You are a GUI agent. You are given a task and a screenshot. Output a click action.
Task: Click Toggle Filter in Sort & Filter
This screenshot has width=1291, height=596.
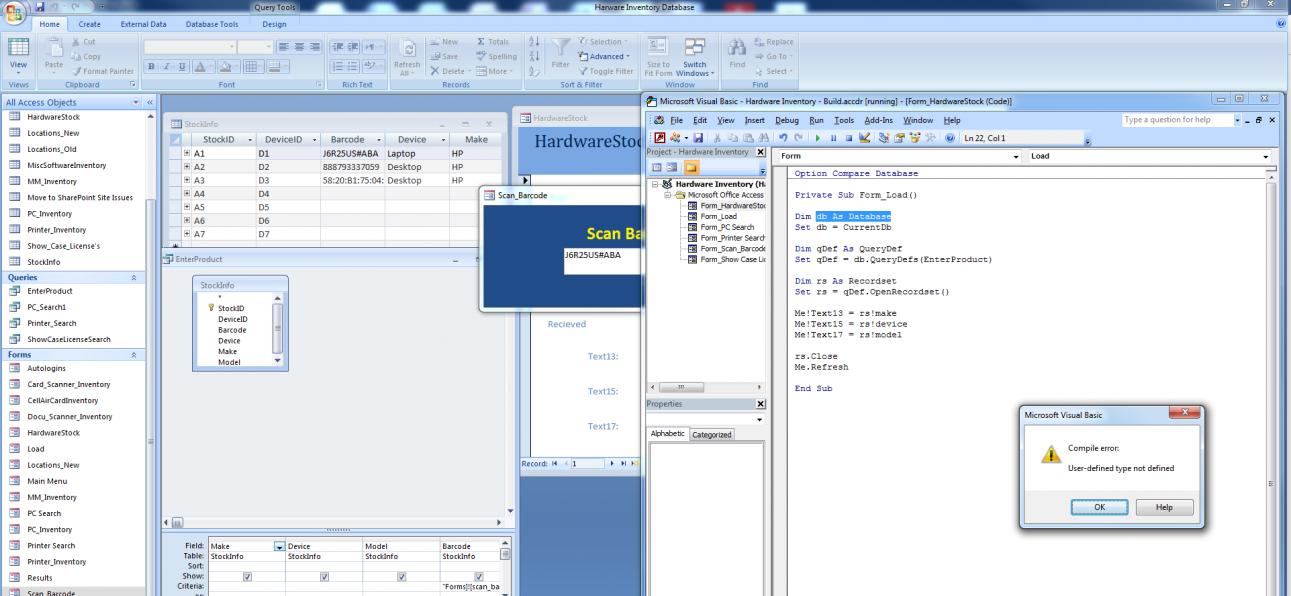point(608,70)
